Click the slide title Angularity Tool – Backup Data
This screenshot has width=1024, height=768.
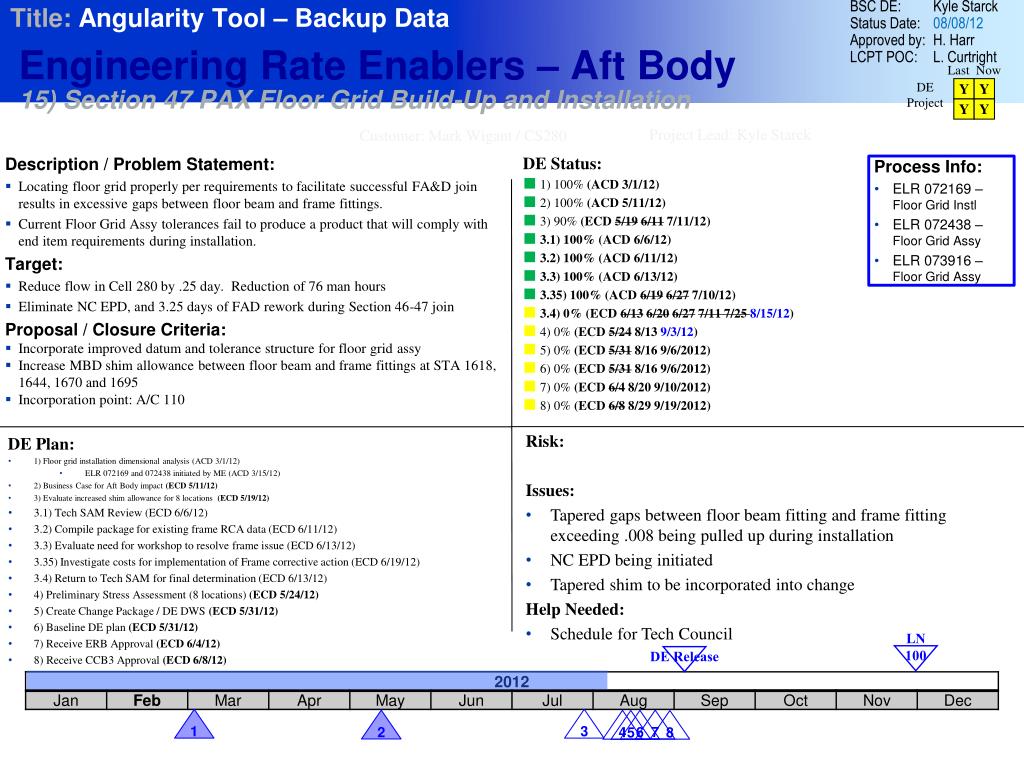point(264,18)
